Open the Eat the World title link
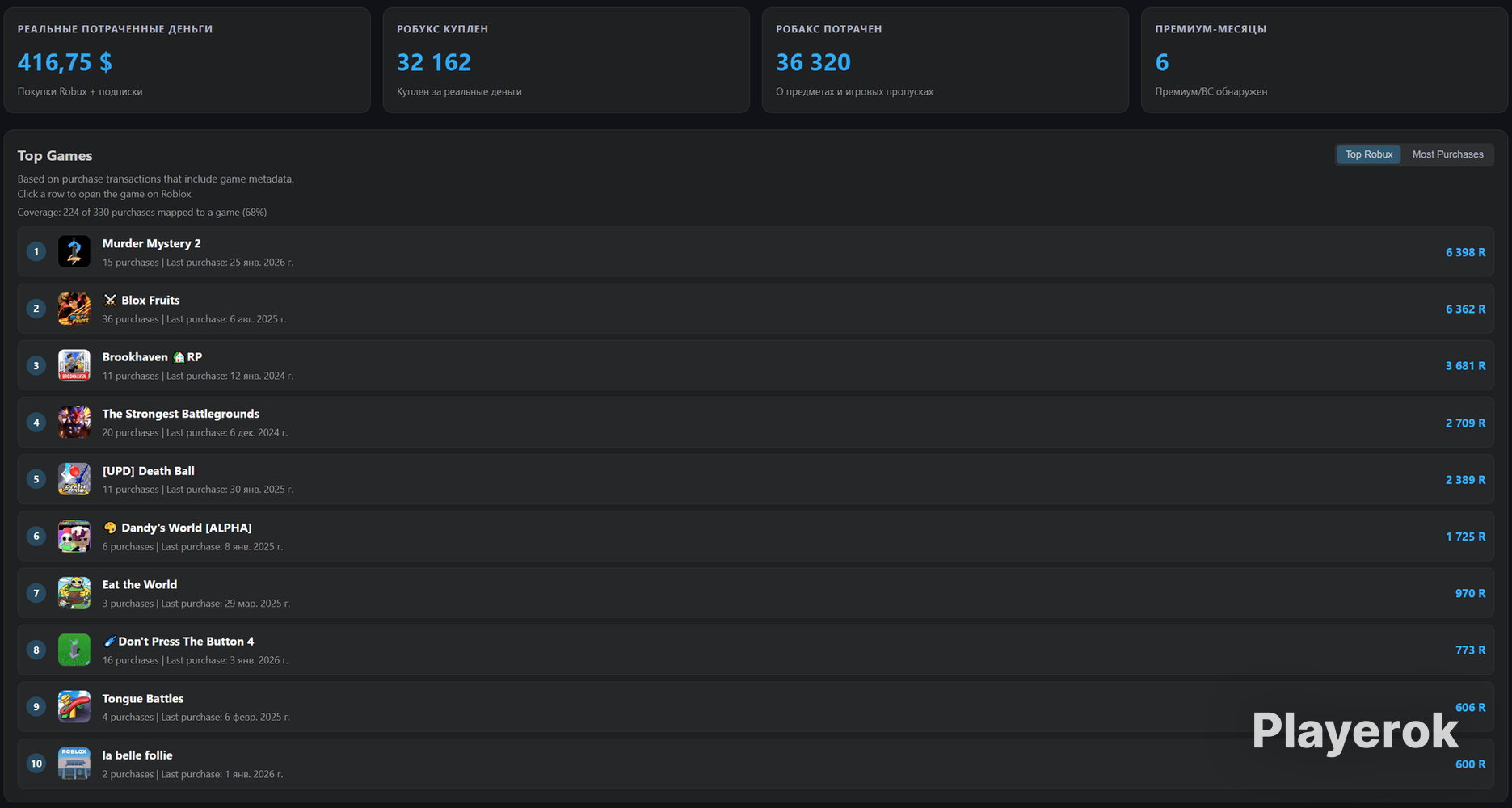This screenshot has width=1512, height=808. click(140, 584)
